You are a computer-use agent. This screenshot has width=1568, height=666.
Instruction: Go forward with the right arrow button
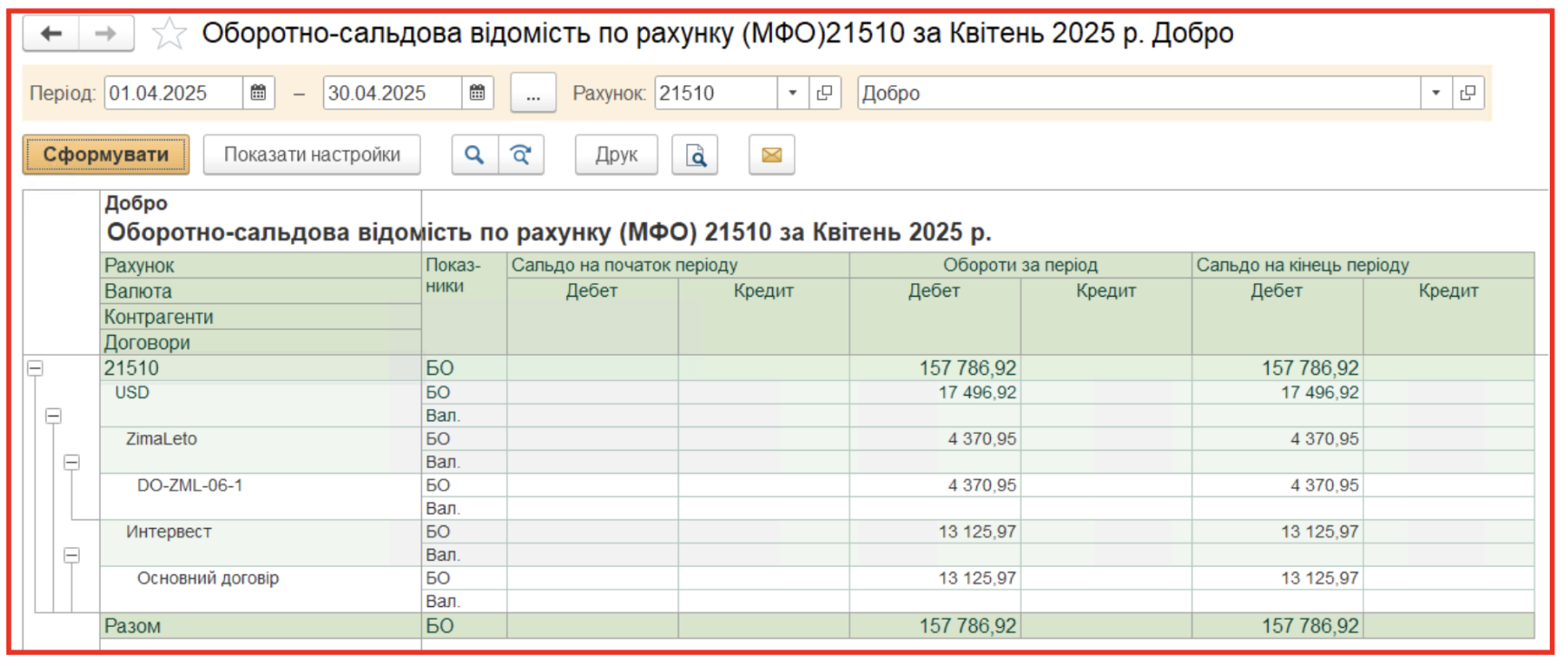click(x=106, y=34)
